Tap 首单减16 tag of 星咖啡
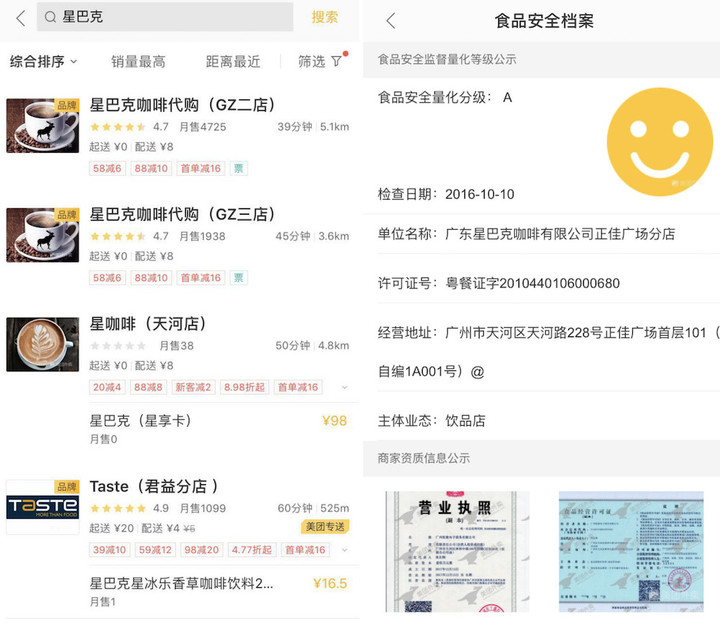 (298, 387)
